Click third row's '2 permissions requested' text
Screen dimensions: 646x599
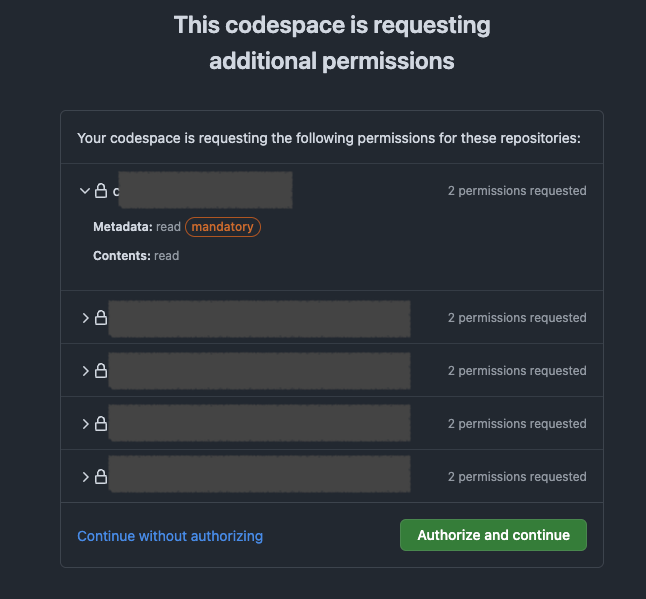(x=517, y=371)
